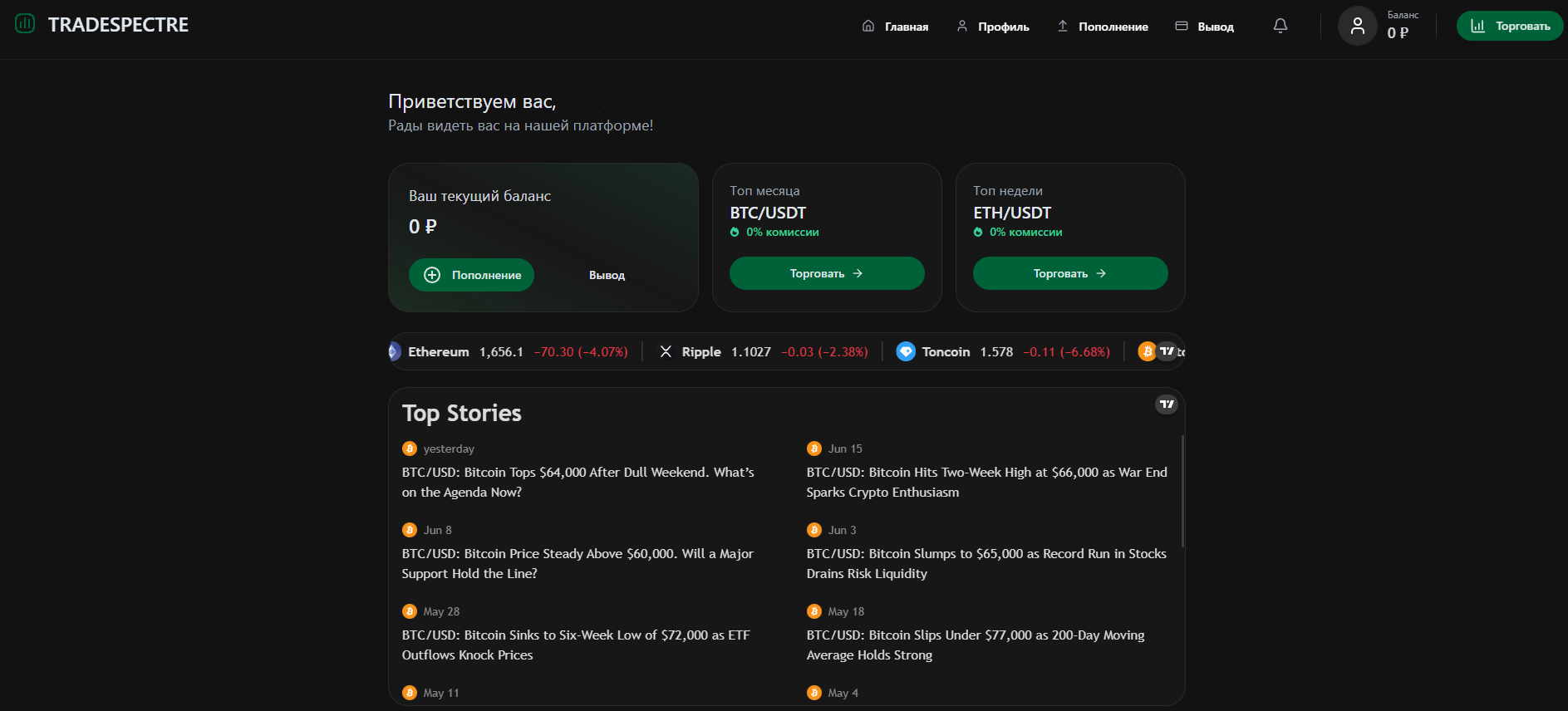
Task: Click the TradingView logo in Top Stories
Action: (x=1167, y=405)
